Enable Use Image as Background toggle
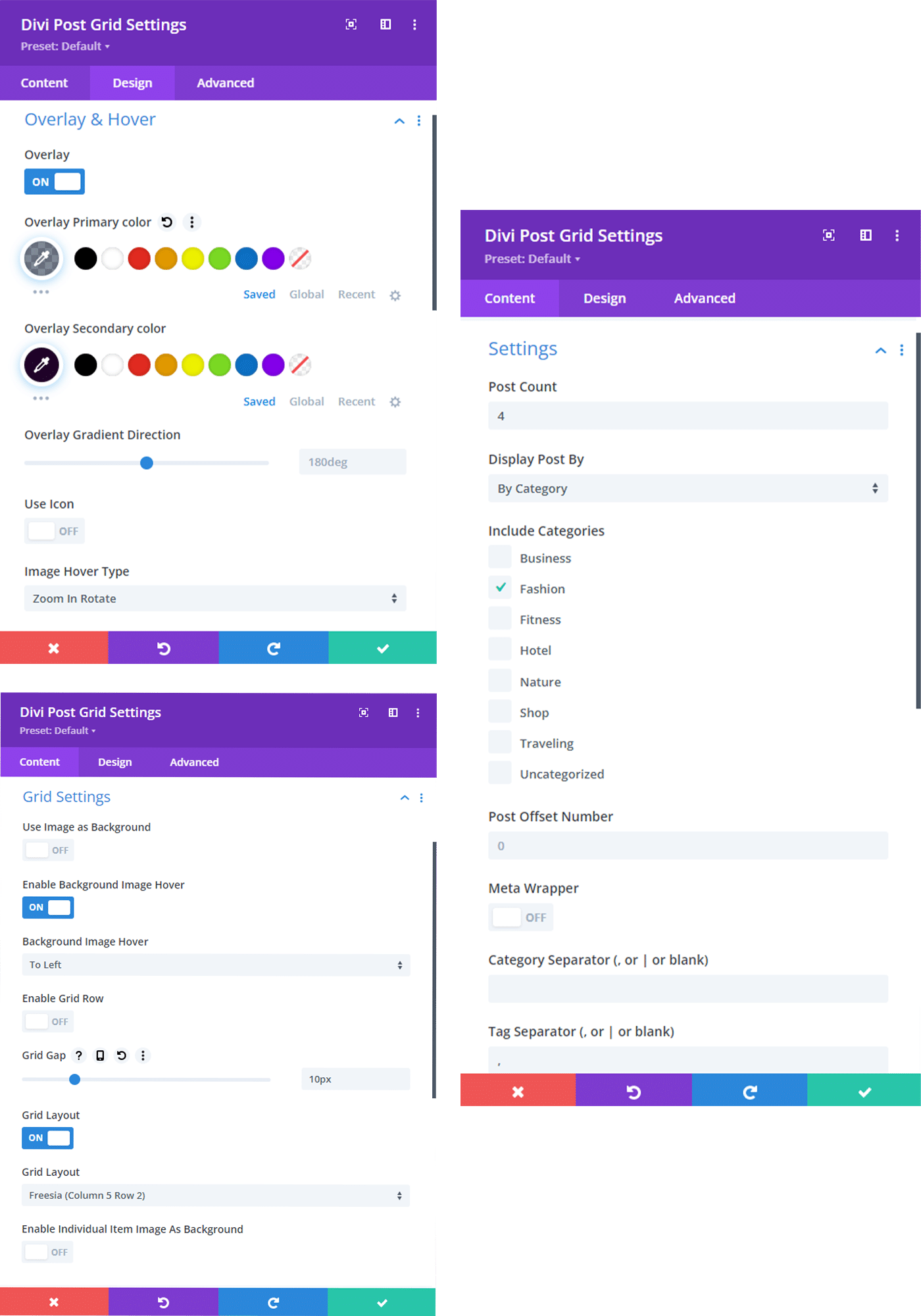 pyautogui.click(x=48, y=850)
